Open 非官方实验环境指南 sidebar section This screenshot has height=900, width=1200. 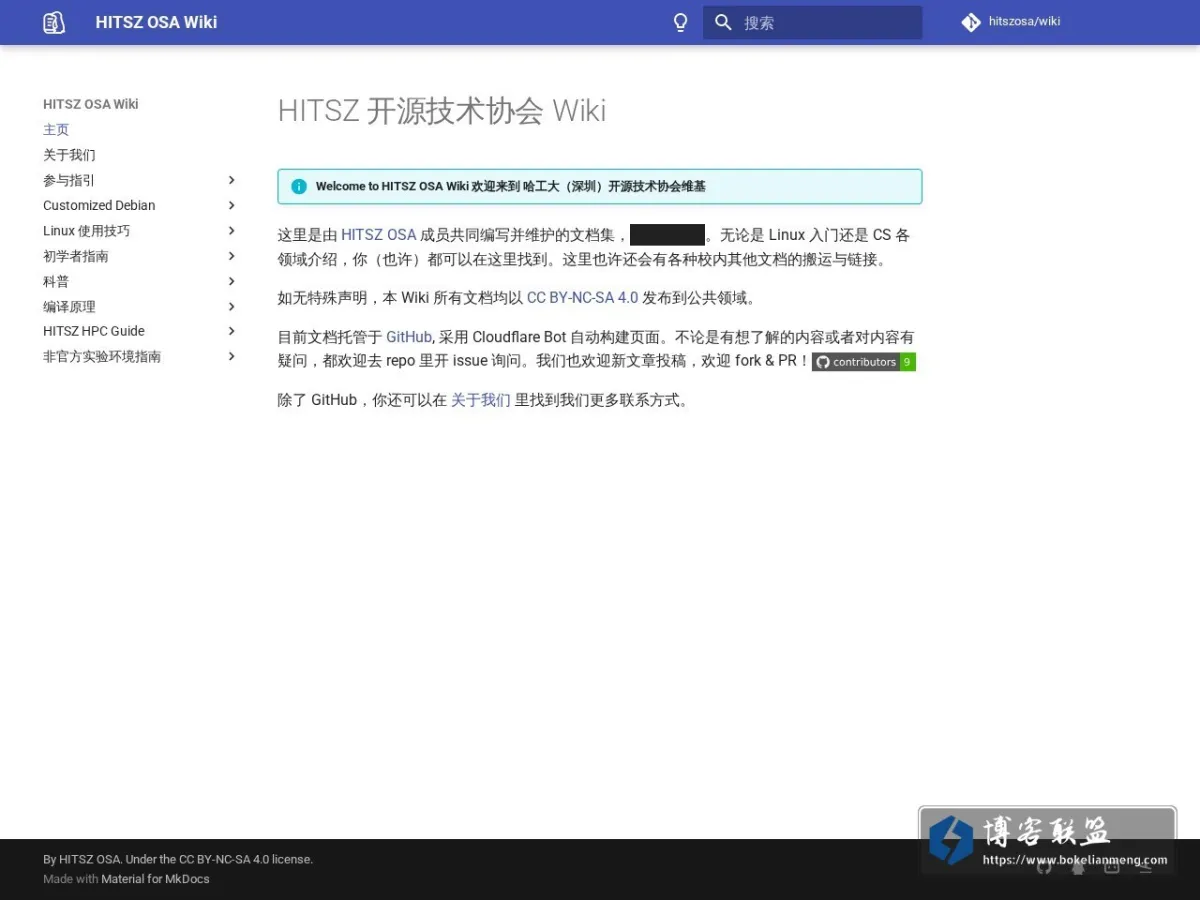coord(102,356)
